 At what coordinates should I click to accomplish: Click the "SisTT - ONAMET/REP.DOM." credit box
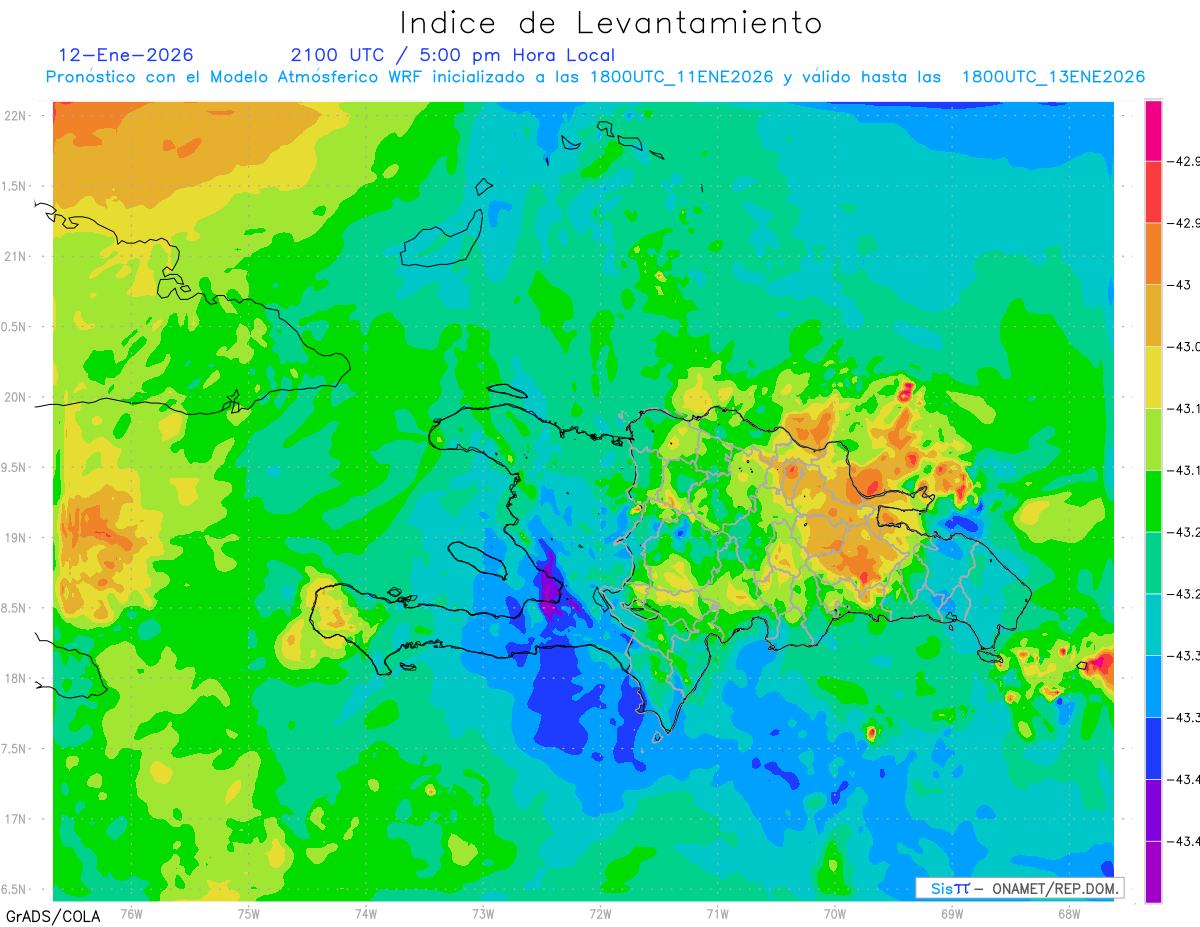coord(1019,888)
